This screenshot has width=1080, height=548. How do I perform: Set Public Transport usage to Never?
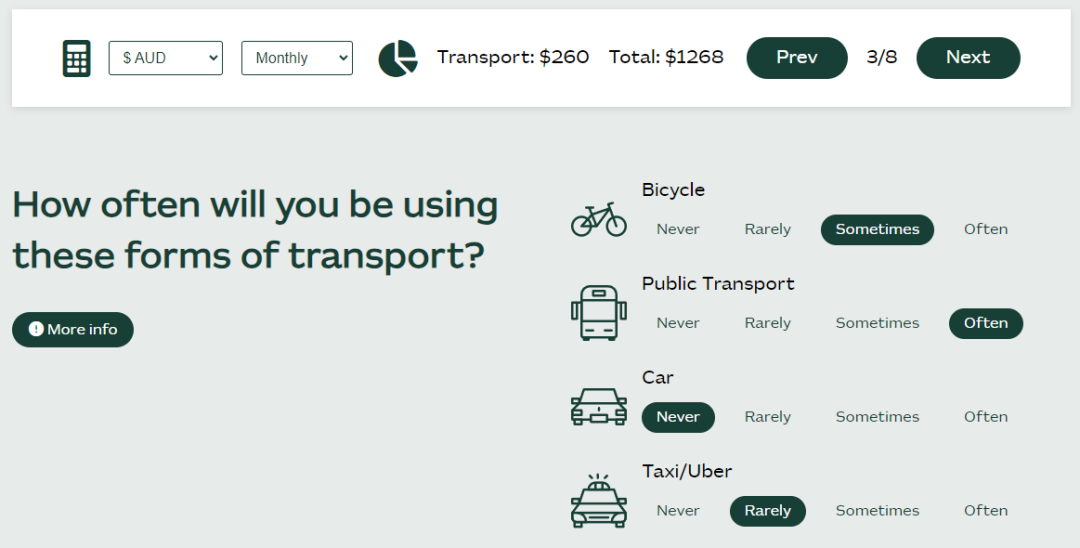(678, 323)
